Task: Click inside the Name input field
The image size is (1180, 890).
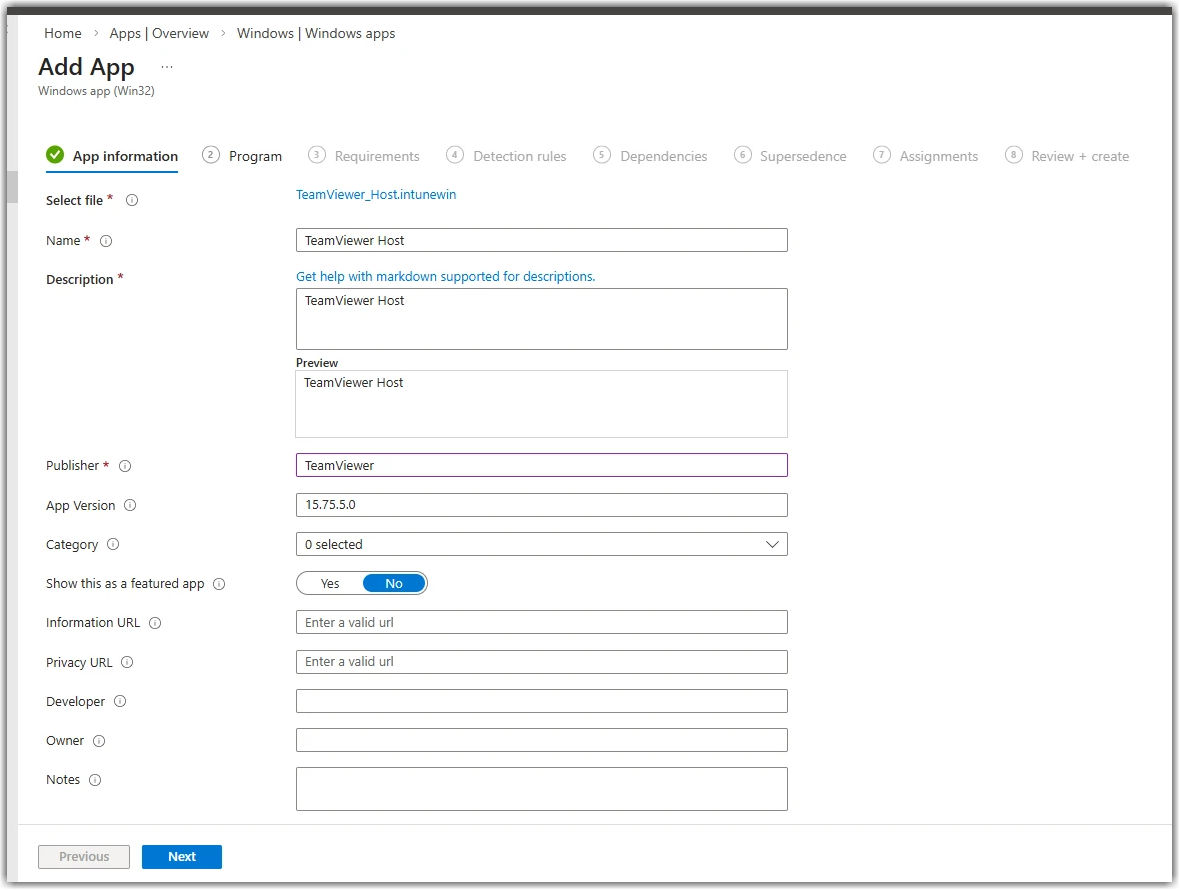Action: [x=541, y=240]
